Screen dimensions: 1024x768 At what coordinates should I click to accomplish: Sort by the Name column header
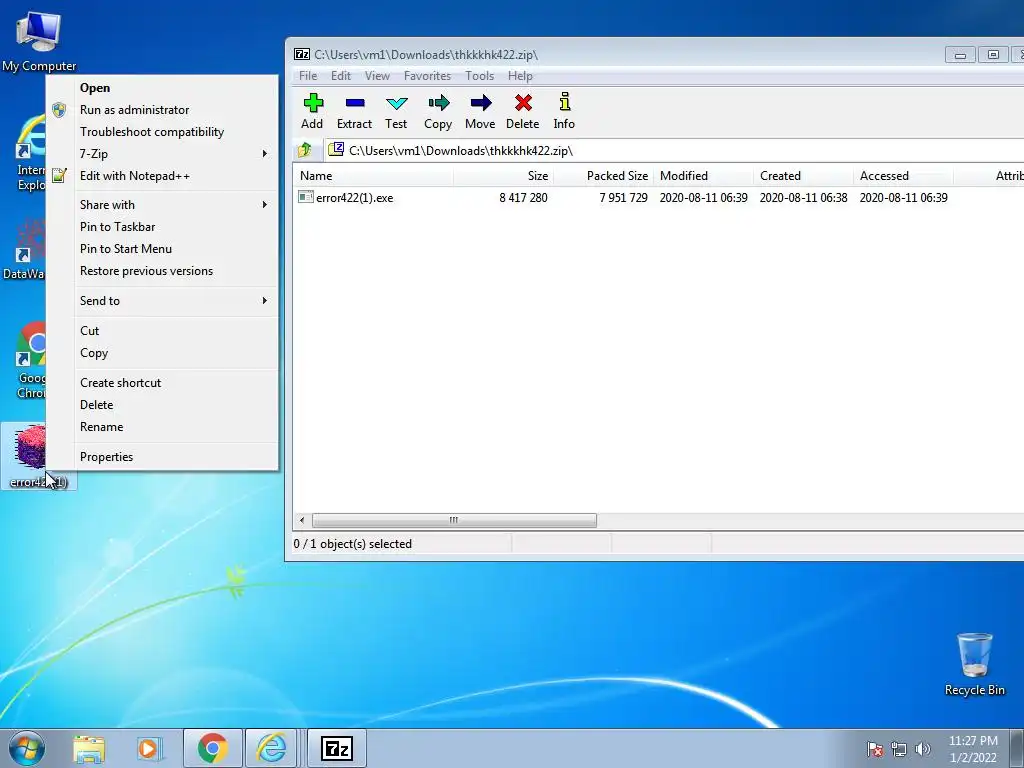click(373, 176)
